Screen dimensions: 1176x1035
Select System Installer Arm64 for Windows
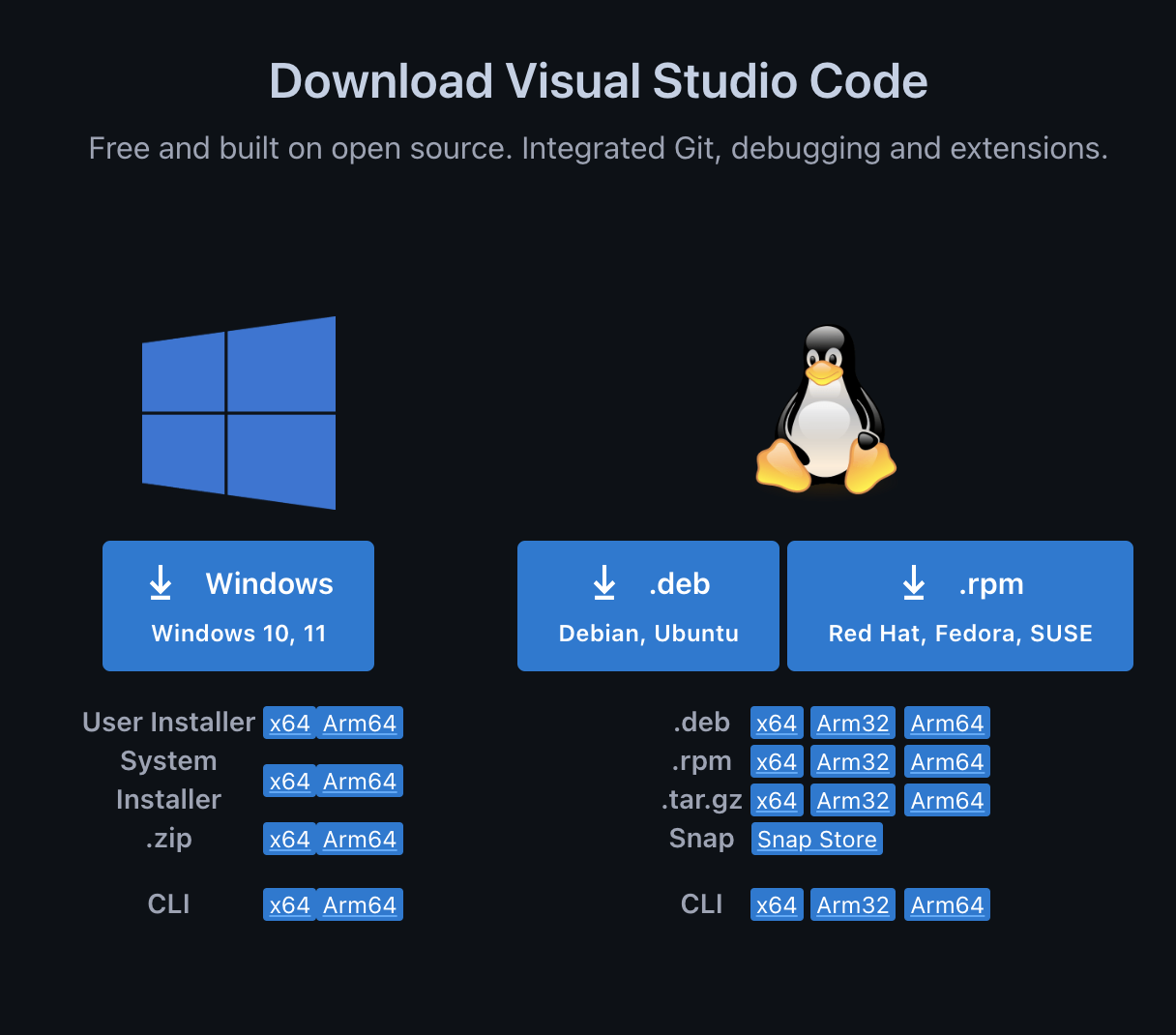(360, 782)
